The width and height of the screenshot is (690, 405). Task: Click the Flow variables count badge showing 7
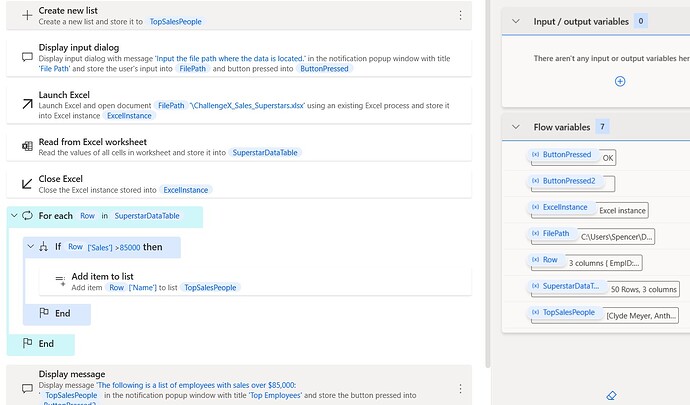pos(602,127)
